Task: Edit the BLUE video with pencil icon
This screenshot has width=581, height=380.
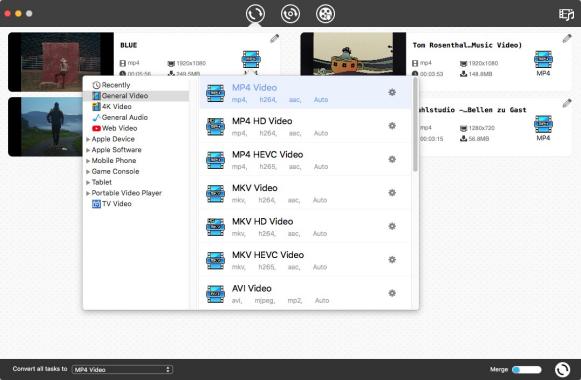Action: pos(275,39)
